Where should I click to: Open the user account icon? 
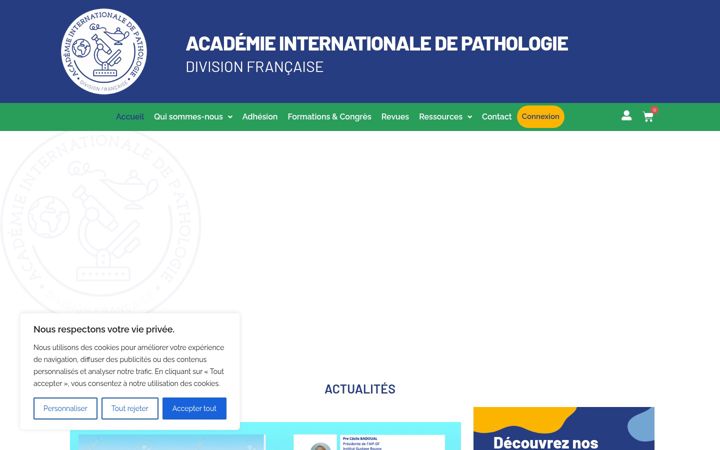coord(626,116)
